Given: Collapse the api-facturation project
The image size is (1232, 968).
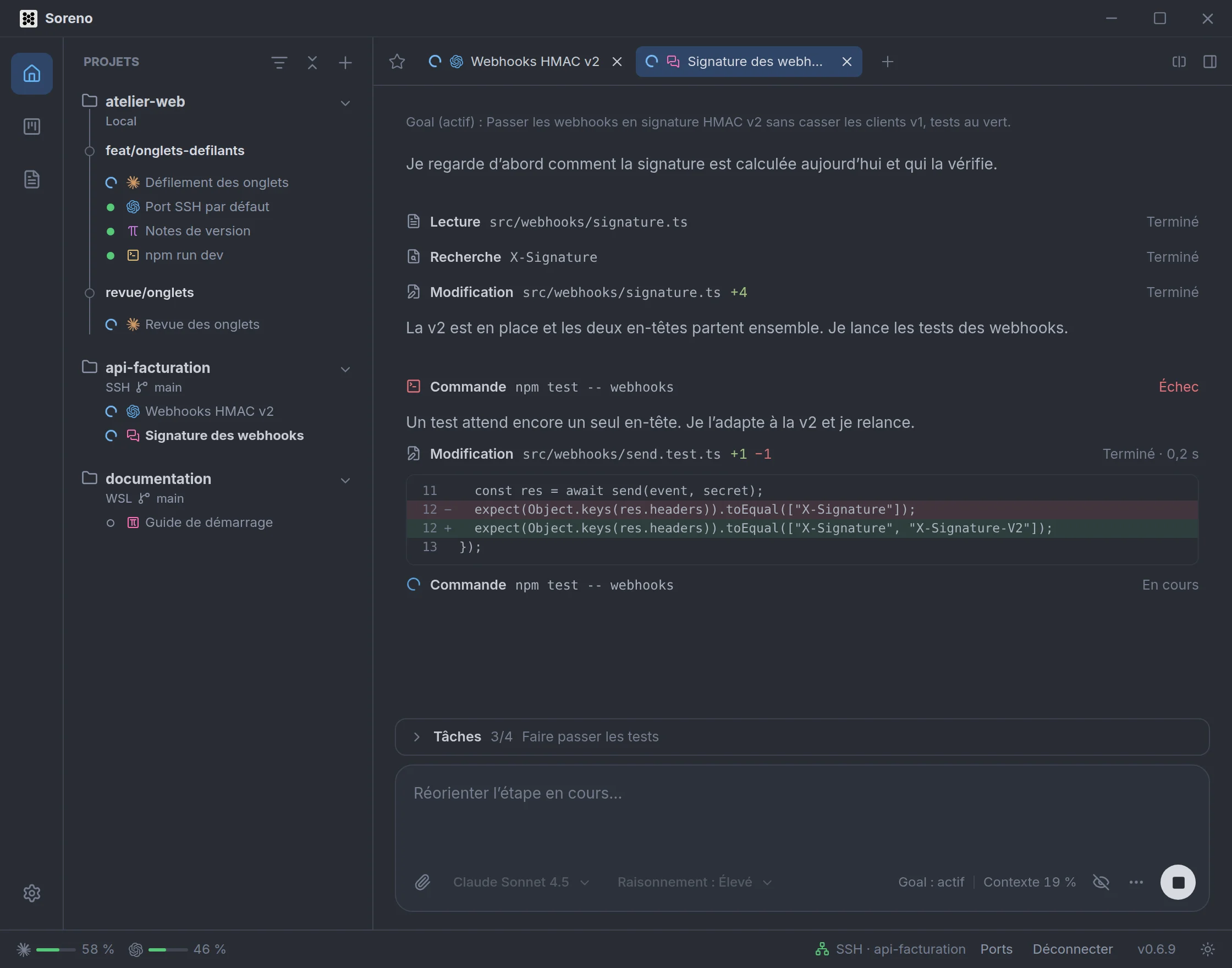Looking at the screenshot, I should point(345,370).
